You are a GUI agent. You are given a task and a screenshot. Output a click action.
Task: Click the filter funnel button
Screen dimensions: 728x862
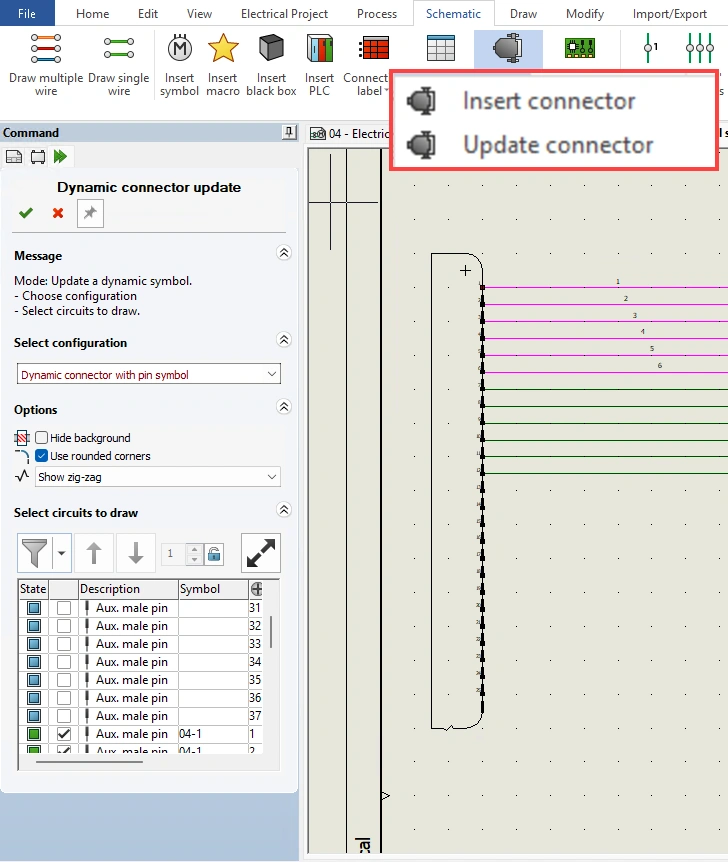click(x=35, y=552)
